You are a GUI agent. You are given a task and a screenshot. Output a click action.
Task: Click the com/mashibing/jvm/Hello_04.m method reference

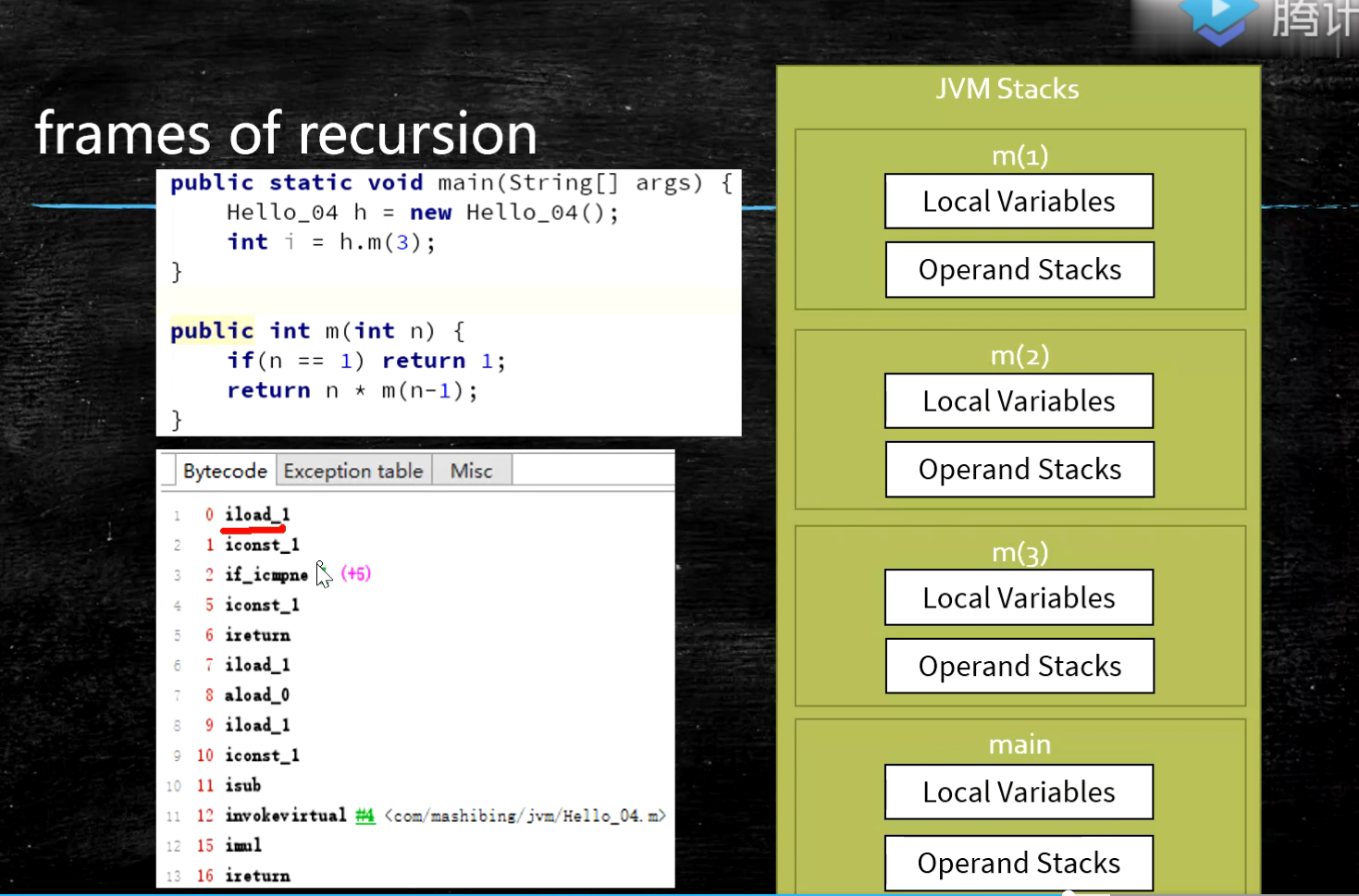coord(525,816)
